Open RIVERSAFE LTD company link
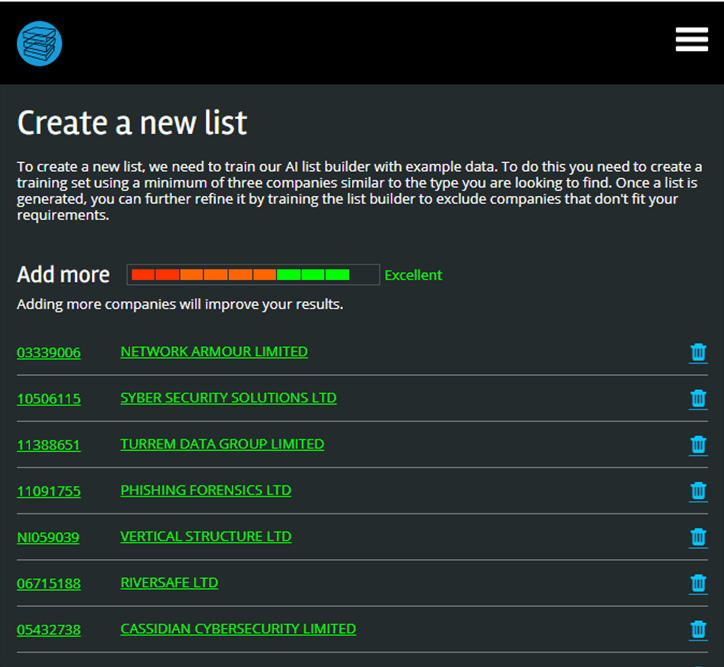724x667 pixels. coord(169,583)
